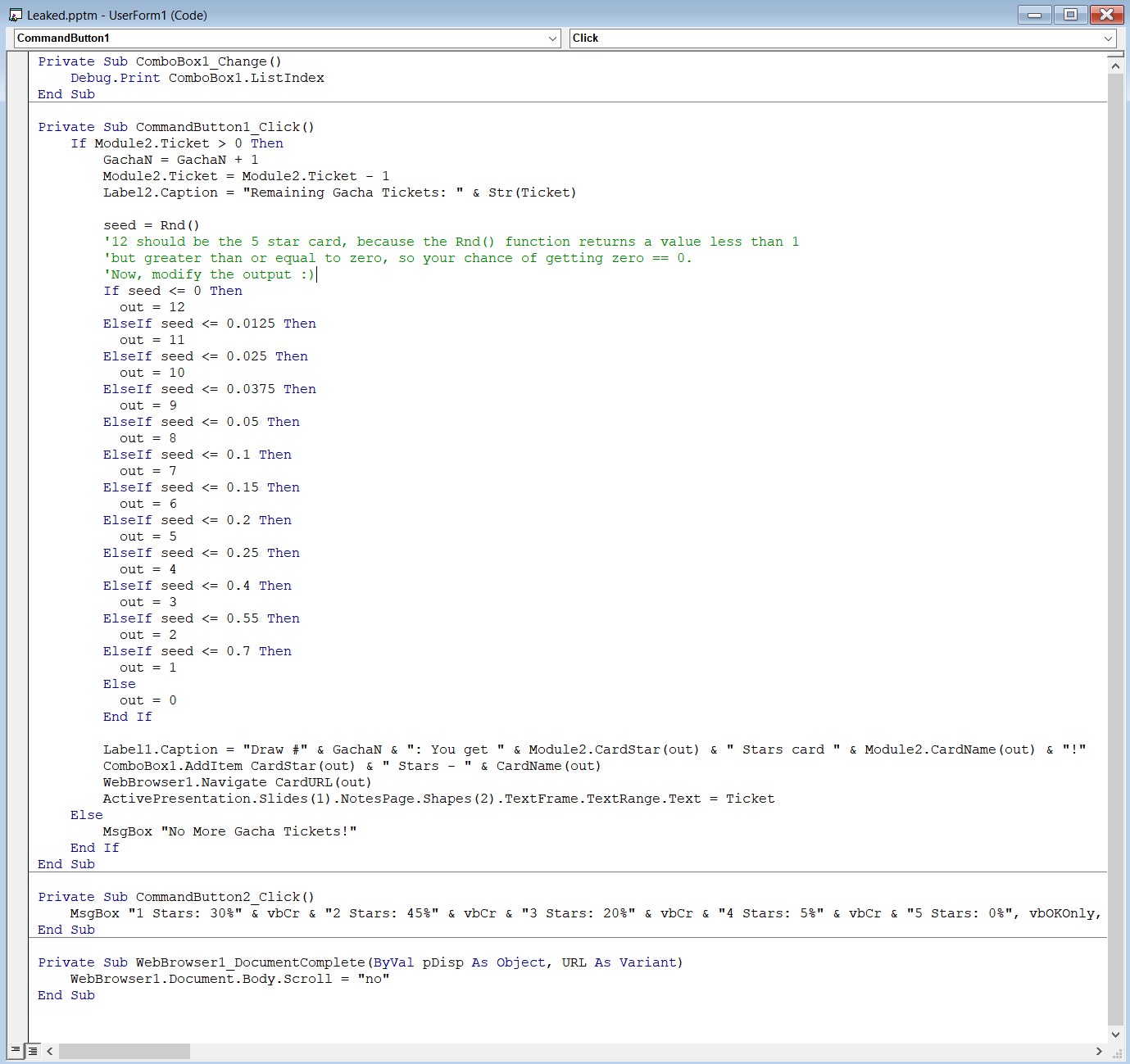This screenshot has width=1130, height=1064.
Task: Click the UserForm code window icon in title bar
Action: pos(15,15)
